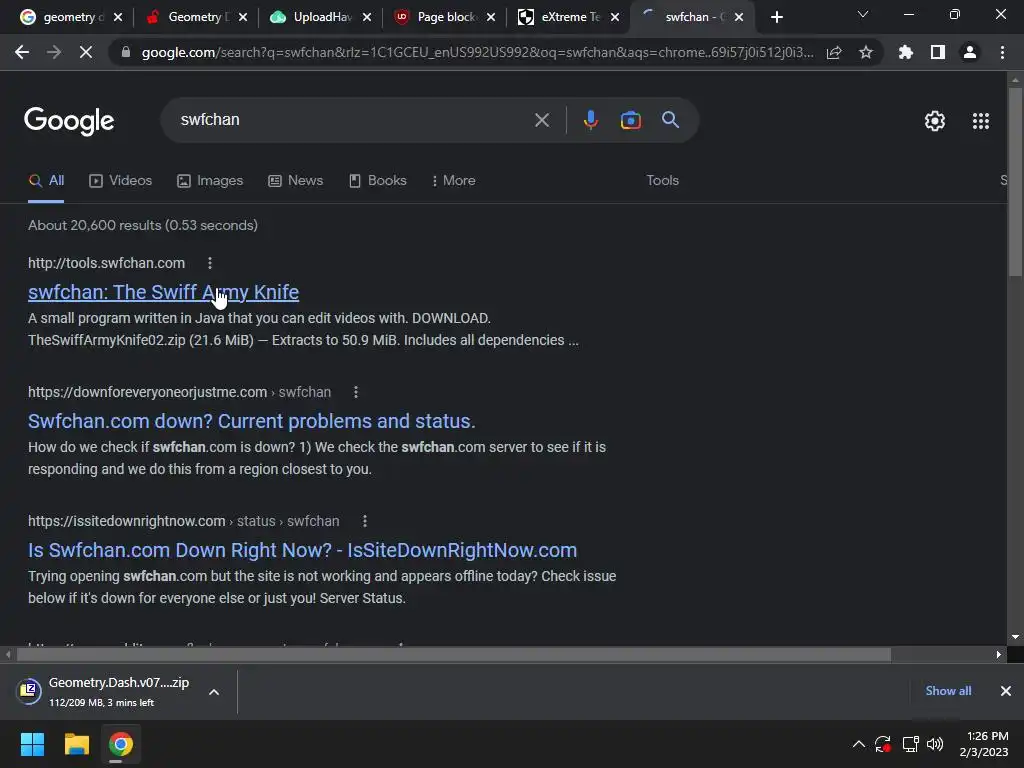Open search Tools button
The width and height of the screenshot is (1024, 768).
662,180
